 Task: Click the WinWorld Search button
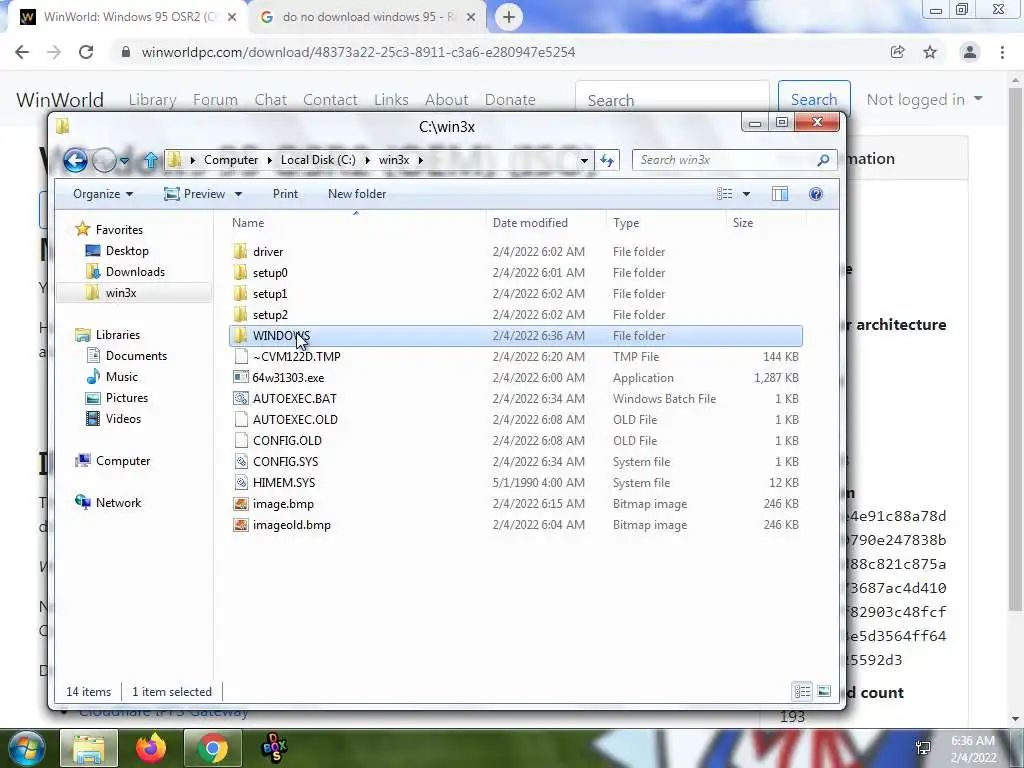pyautogui.click(x=814, y=99)
